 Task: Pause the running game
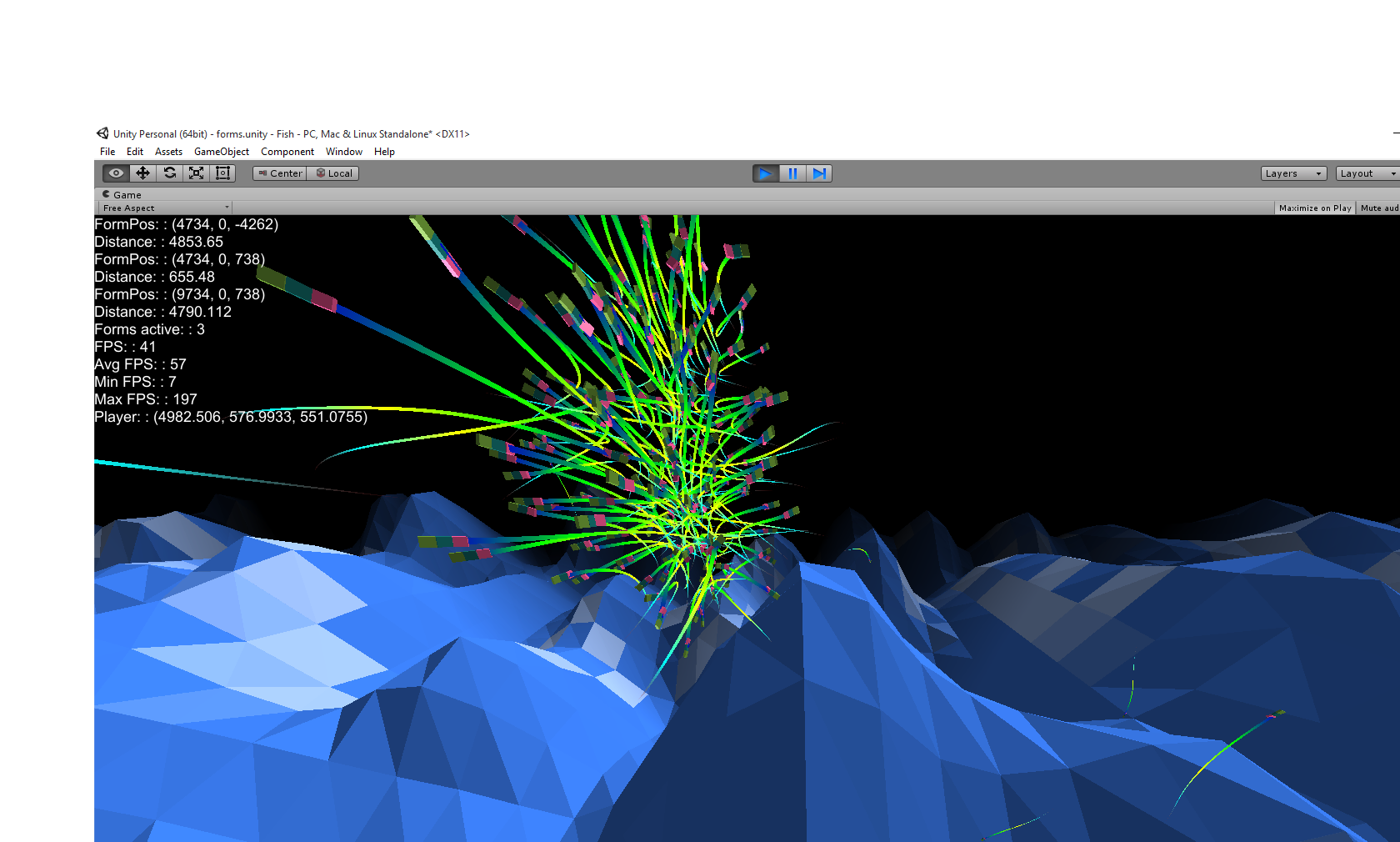click(x=792, y=173)
